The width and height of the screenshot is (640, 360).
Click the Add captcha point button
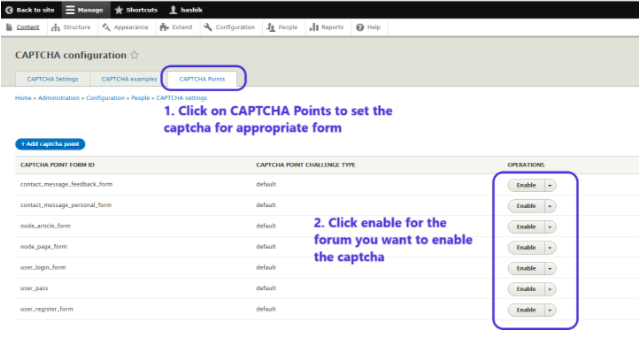point(50,144)
